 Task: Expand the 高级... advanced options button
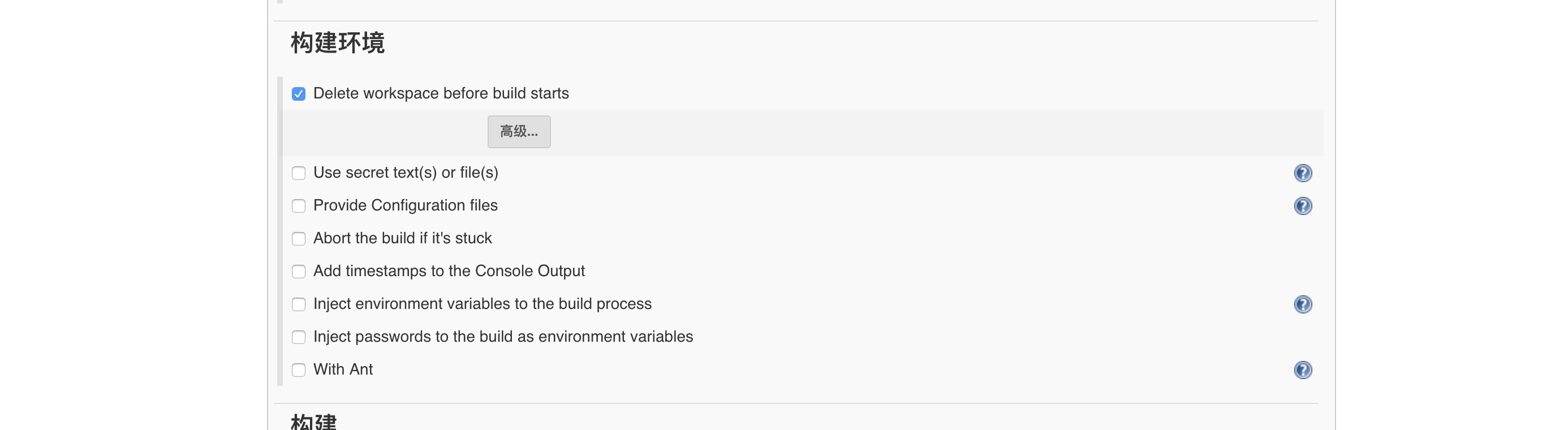(519, 132)
